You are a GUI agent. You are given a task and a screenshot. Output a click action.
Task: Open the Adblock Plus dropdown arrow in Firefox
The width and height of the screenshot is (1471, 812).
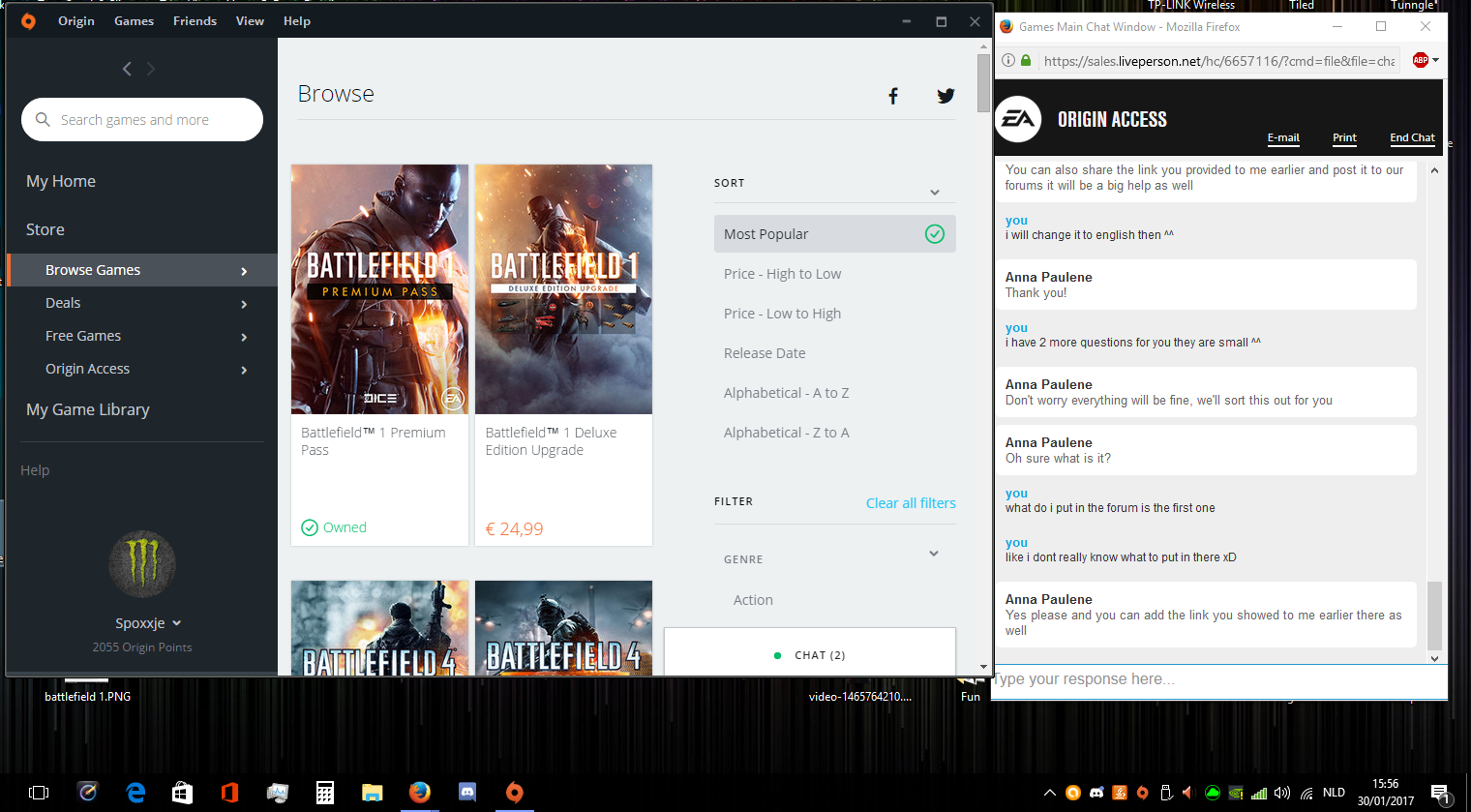pos(1435,60)
